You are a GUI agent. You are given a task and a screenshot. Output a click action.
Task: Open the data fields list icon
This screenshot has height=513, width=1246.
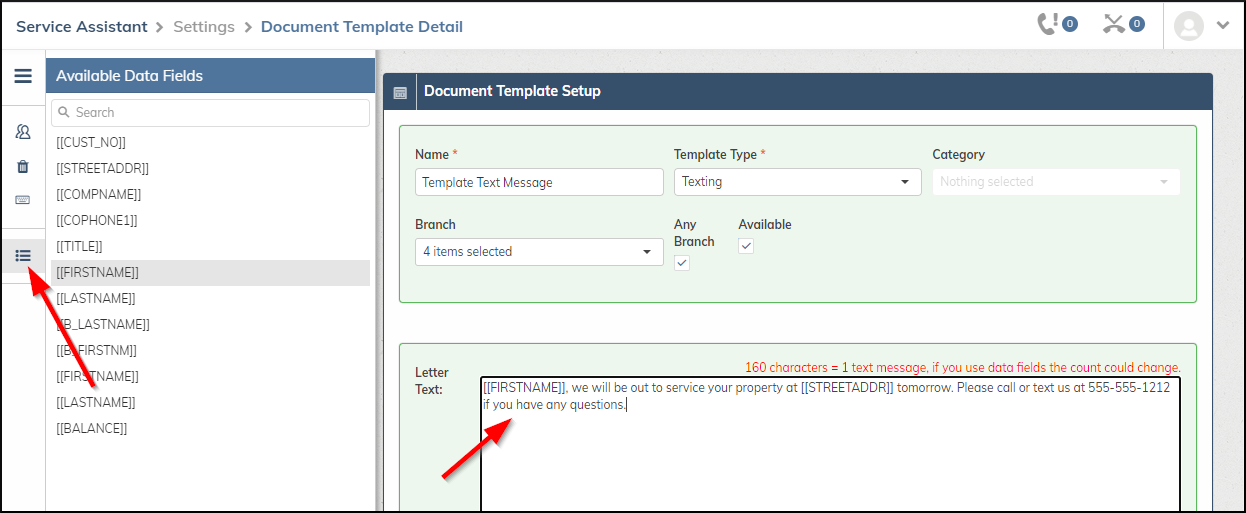[x=22, y=256]
